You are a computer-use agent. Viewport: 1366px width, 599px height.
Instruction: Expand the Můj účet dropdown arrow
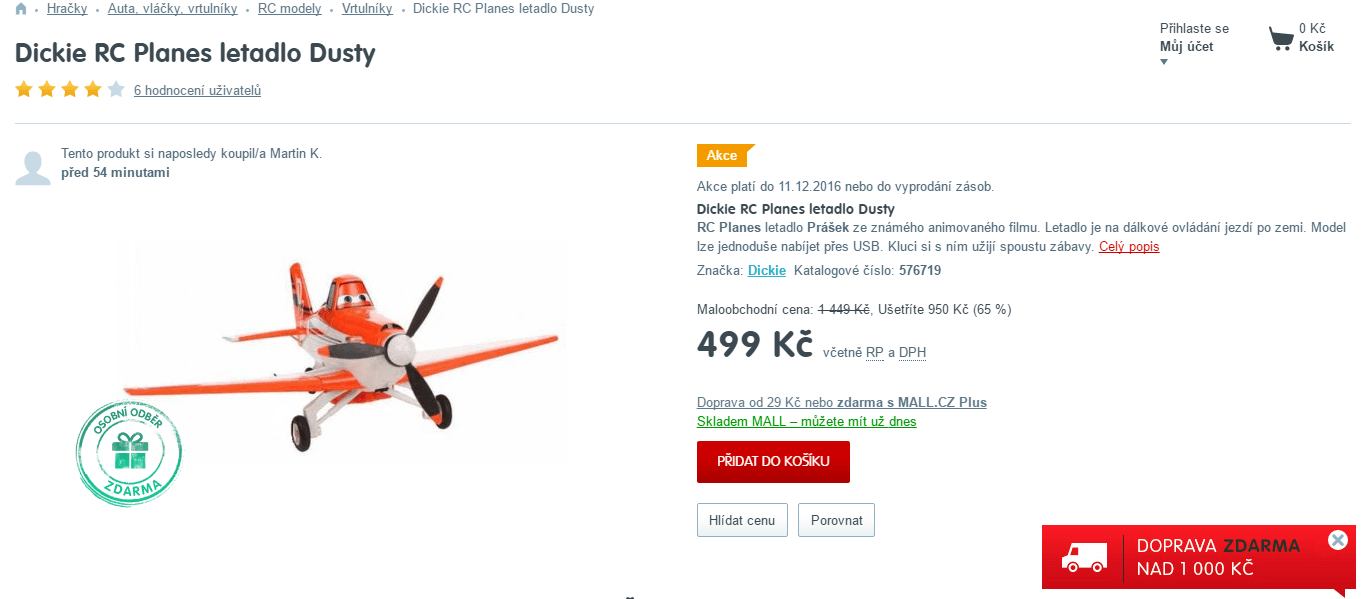pos(1164,62)
